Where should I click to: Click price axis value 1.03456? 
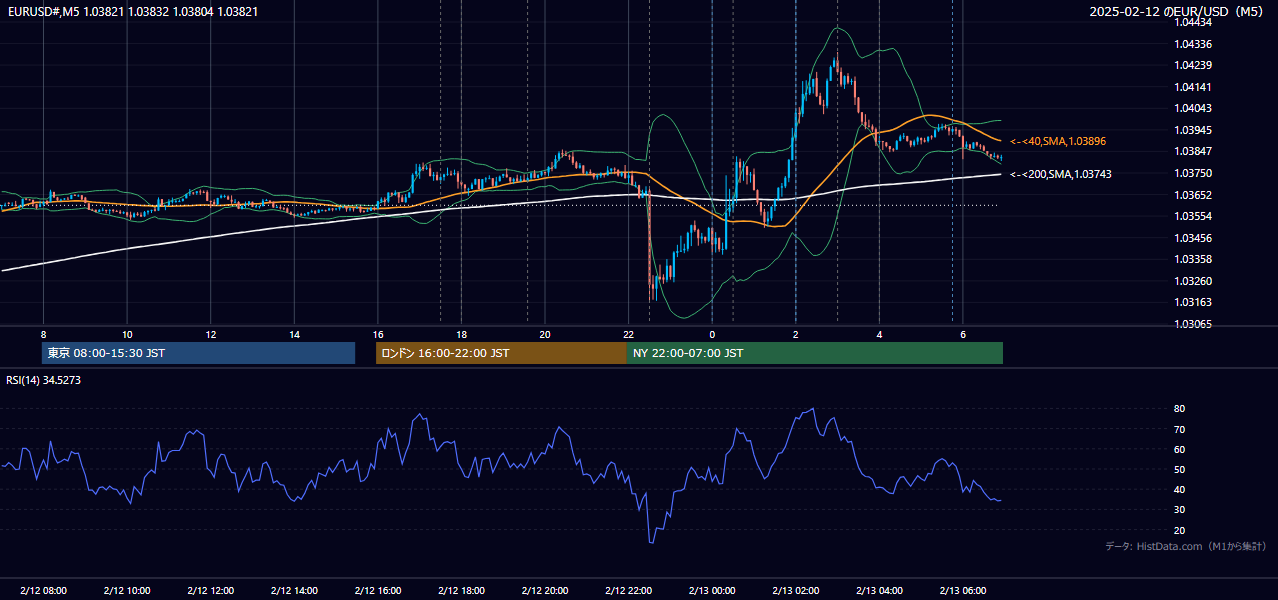coord(1193,238)
